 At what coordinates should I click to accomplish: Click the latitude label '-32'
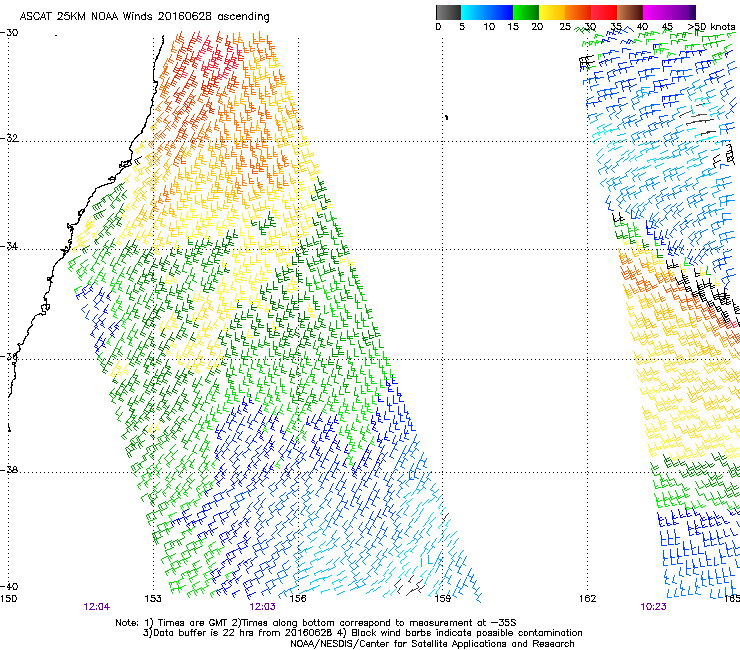pyautogui.click(x=9, y=138)
